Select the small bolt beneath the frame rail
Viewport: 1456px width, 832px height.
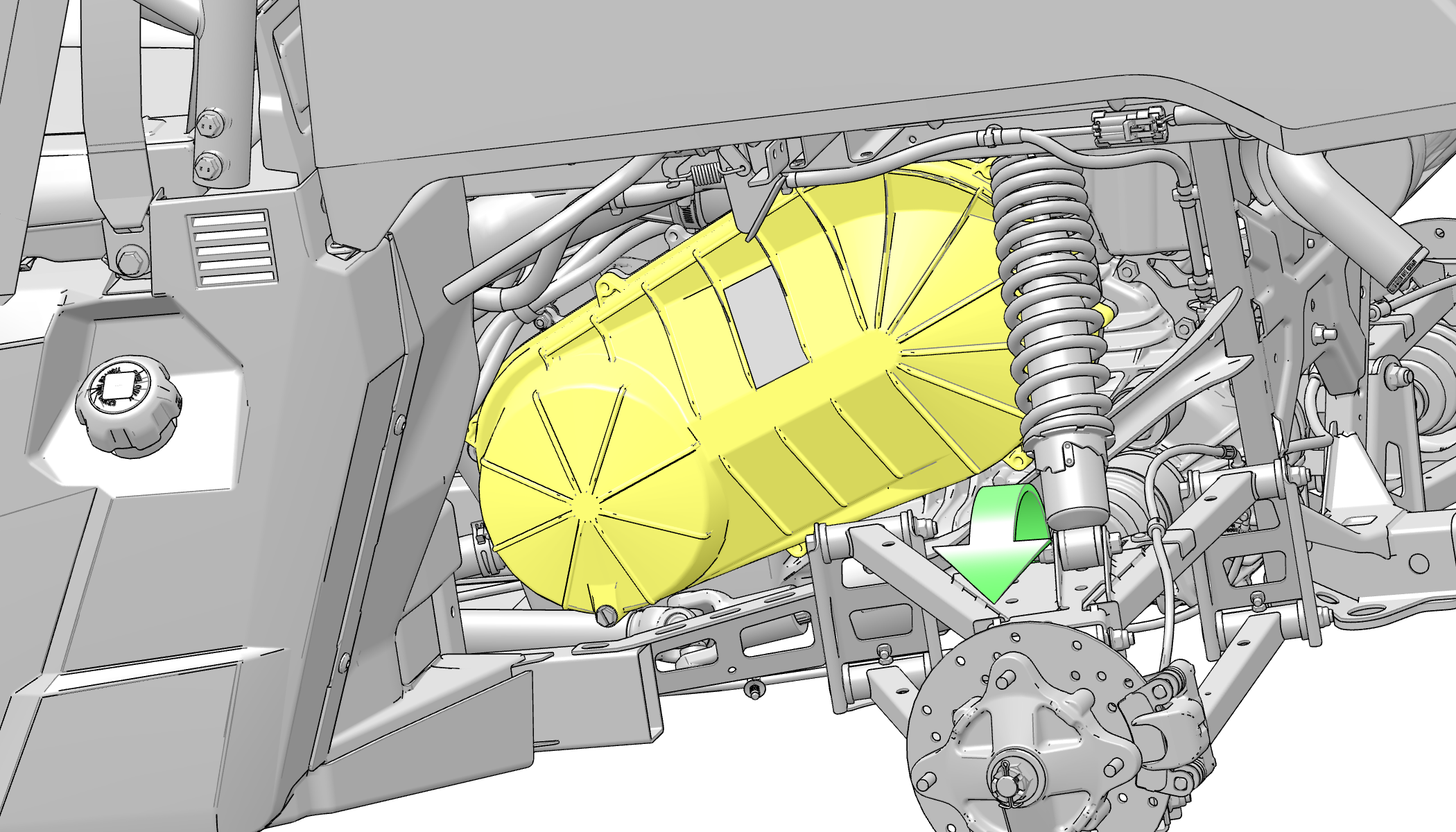[x=754, y=690]
